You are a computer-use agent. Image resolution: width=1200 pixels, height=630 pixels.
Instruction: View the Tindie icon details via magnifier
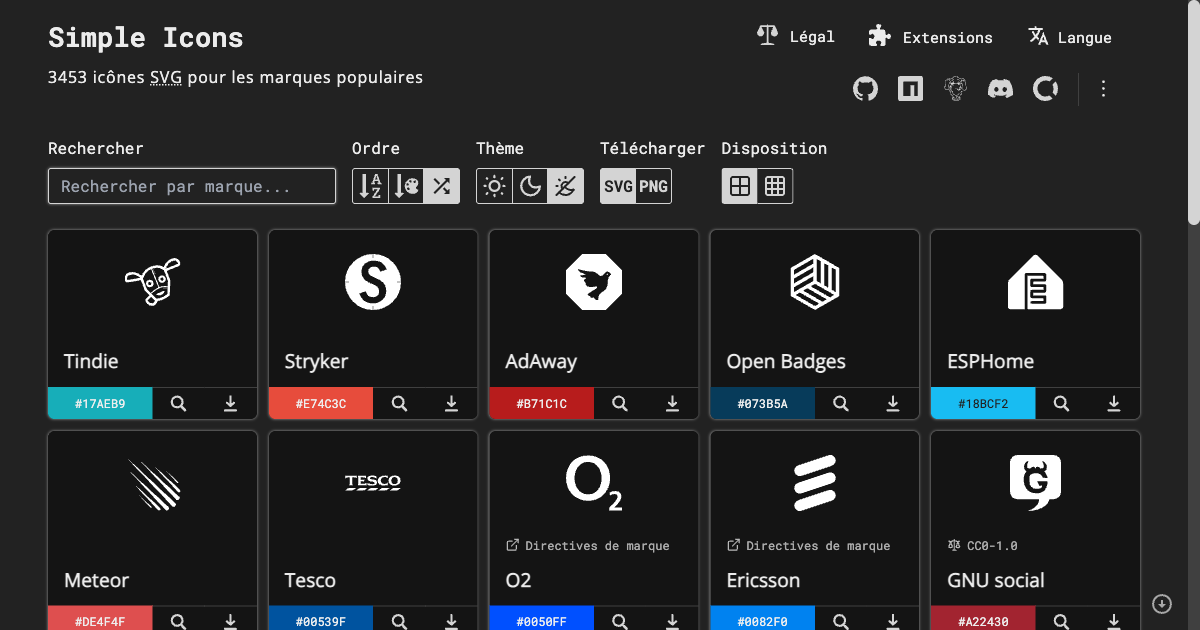click(x=178, y=404)
